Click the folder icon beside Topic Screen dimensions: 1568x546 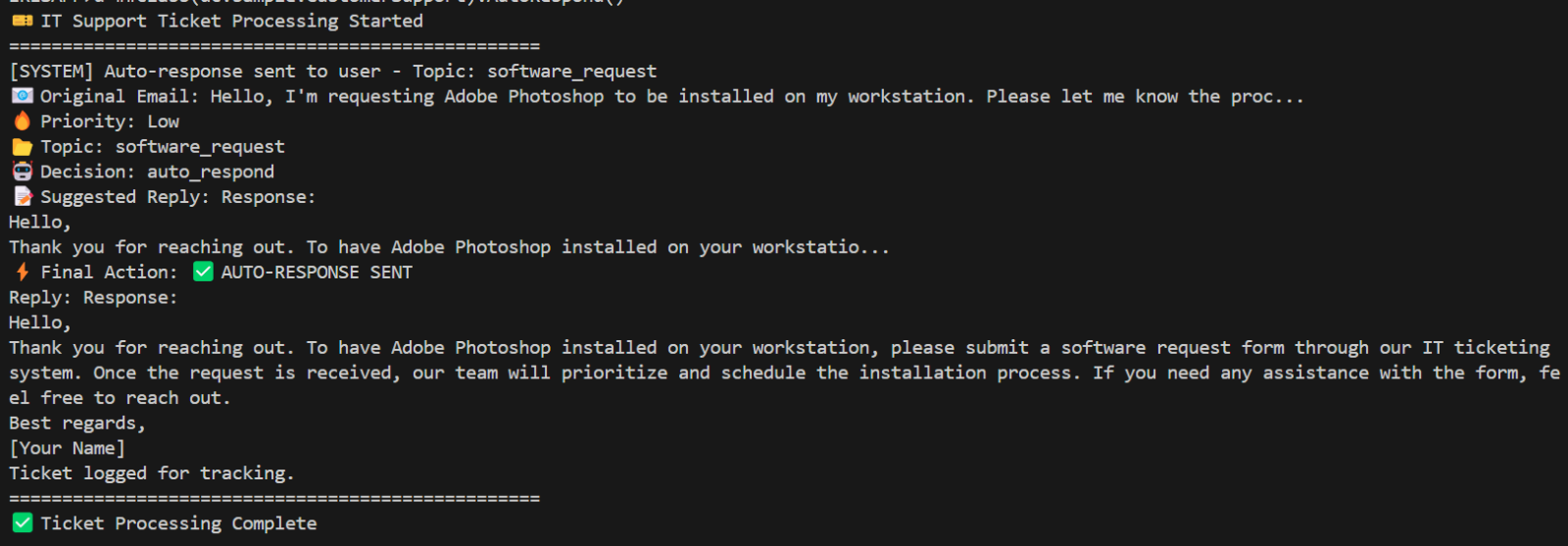(x=22, y=147)
